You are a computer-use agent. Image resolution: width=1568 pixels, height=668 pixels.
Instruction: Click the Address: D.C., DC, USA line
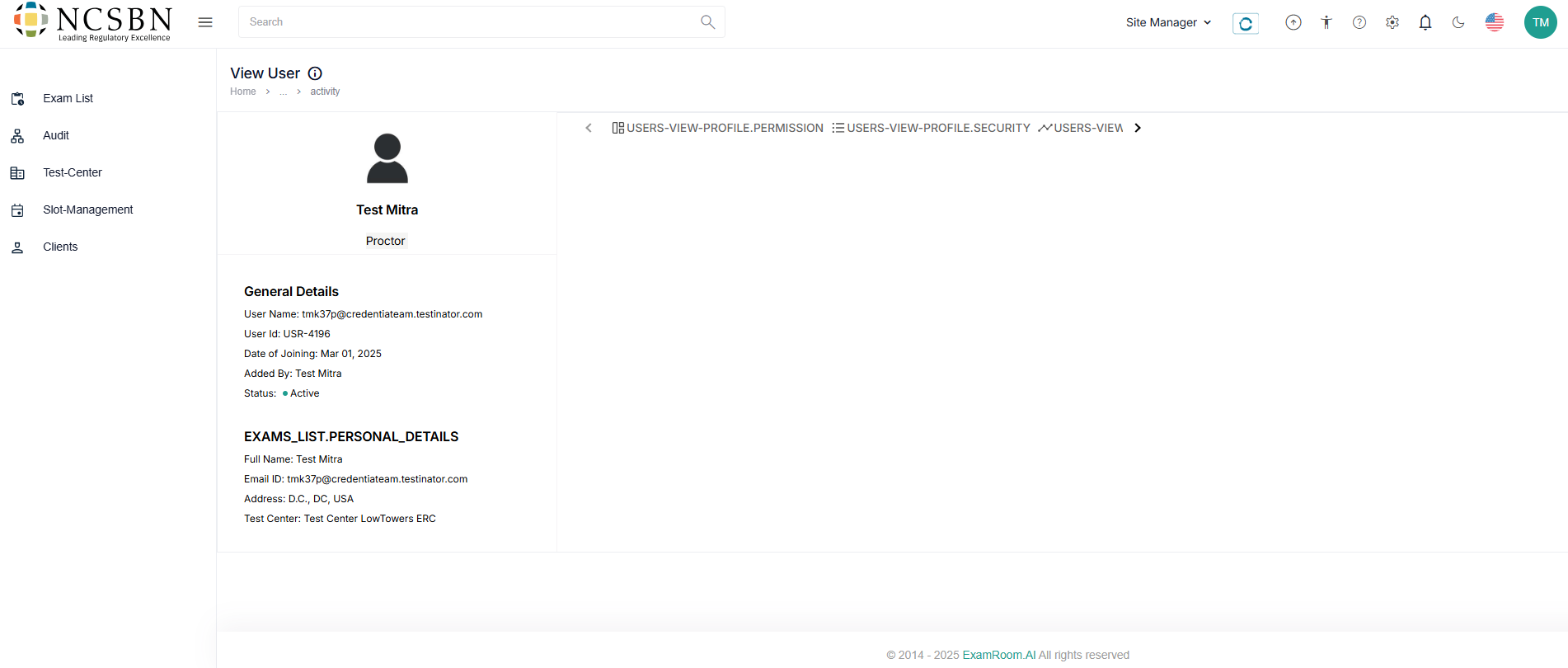(298, 499)
